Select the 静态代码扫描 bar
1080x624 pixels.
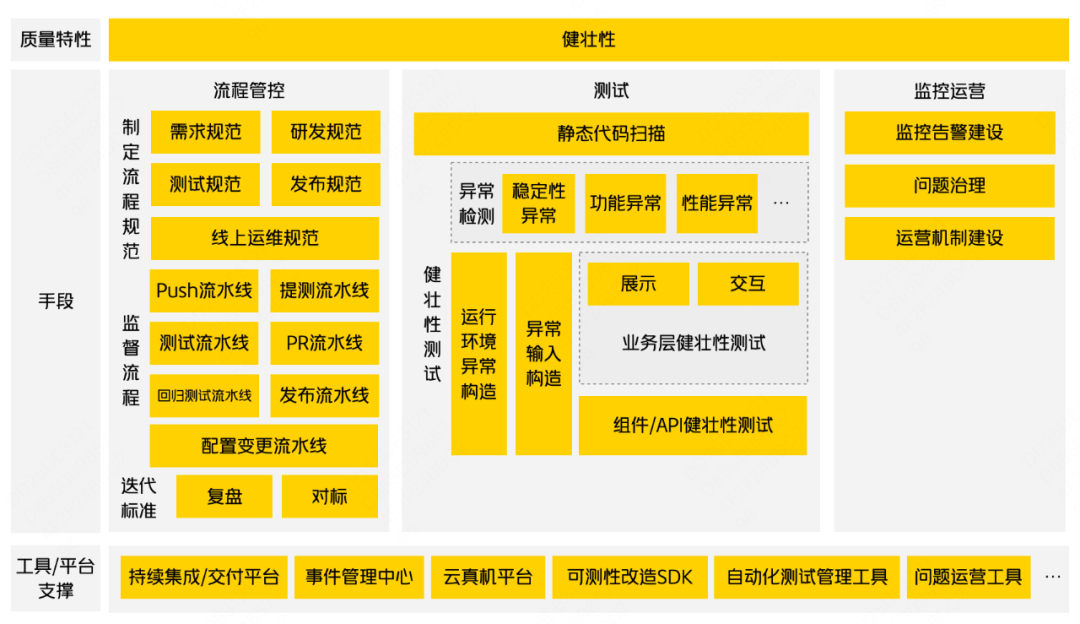[x=611, y=134]
